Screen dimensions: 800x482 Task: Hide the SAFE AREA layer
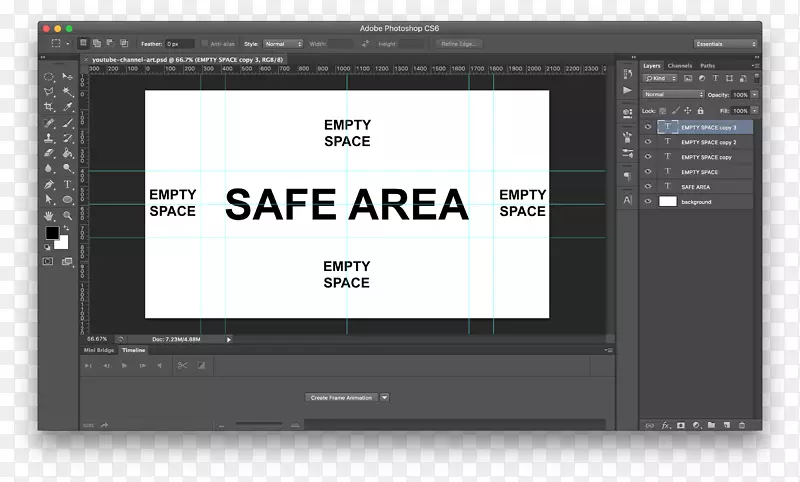click(648, 187)
